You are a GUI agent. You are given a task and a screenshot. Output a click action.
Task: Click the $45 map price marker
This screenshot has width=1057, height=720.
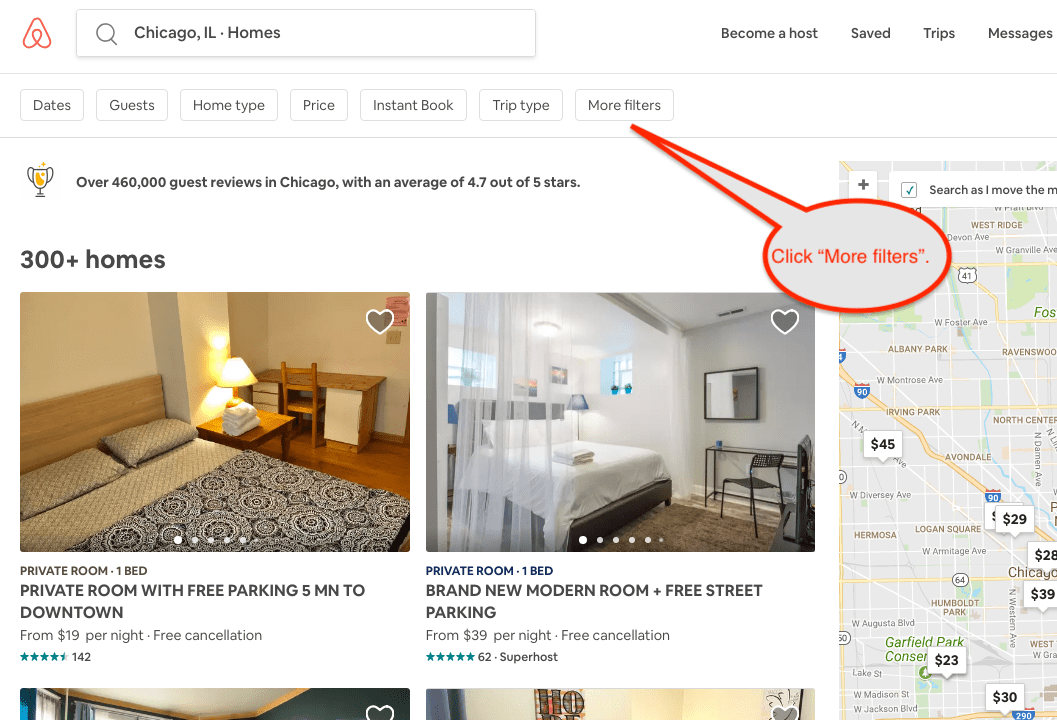point(883,444)
